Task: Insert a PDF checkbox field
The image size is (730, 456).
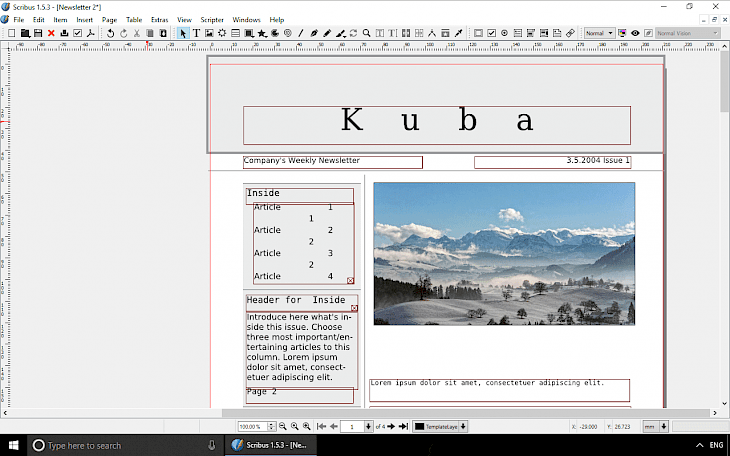Action: (491, 33)
